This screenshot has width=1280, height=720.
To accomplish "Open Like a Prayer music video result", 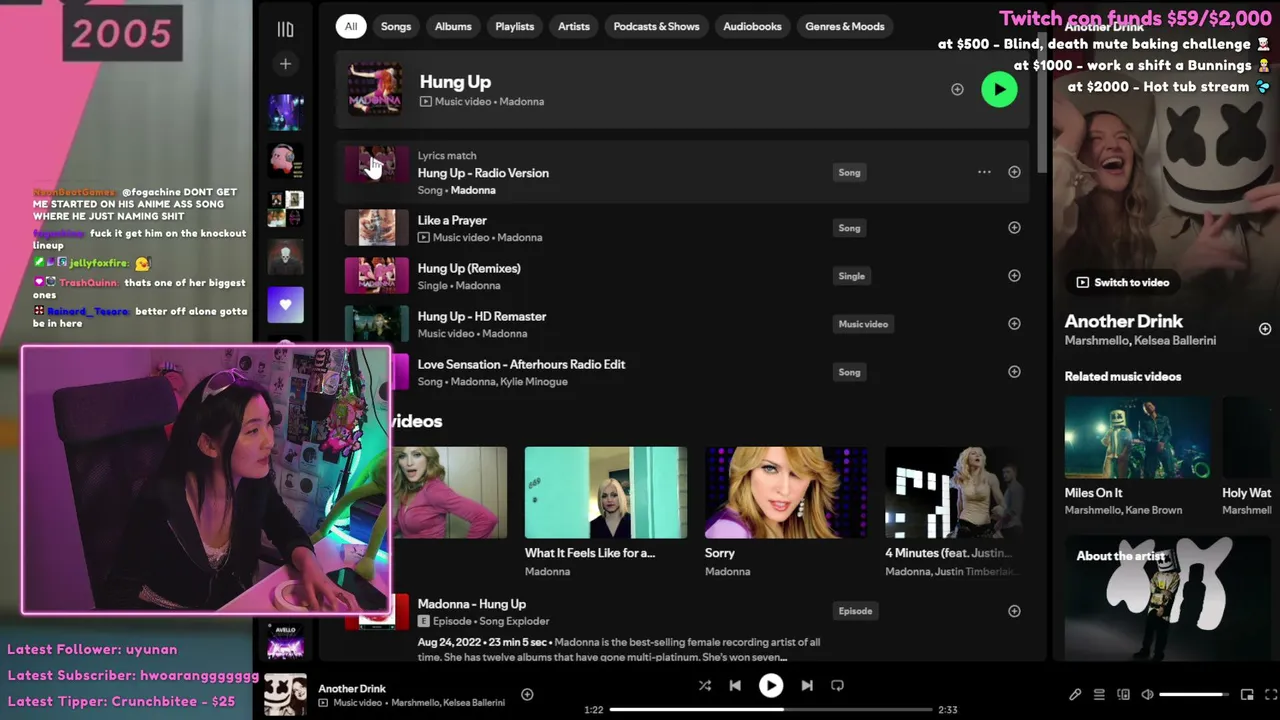I will coord(452,220).
